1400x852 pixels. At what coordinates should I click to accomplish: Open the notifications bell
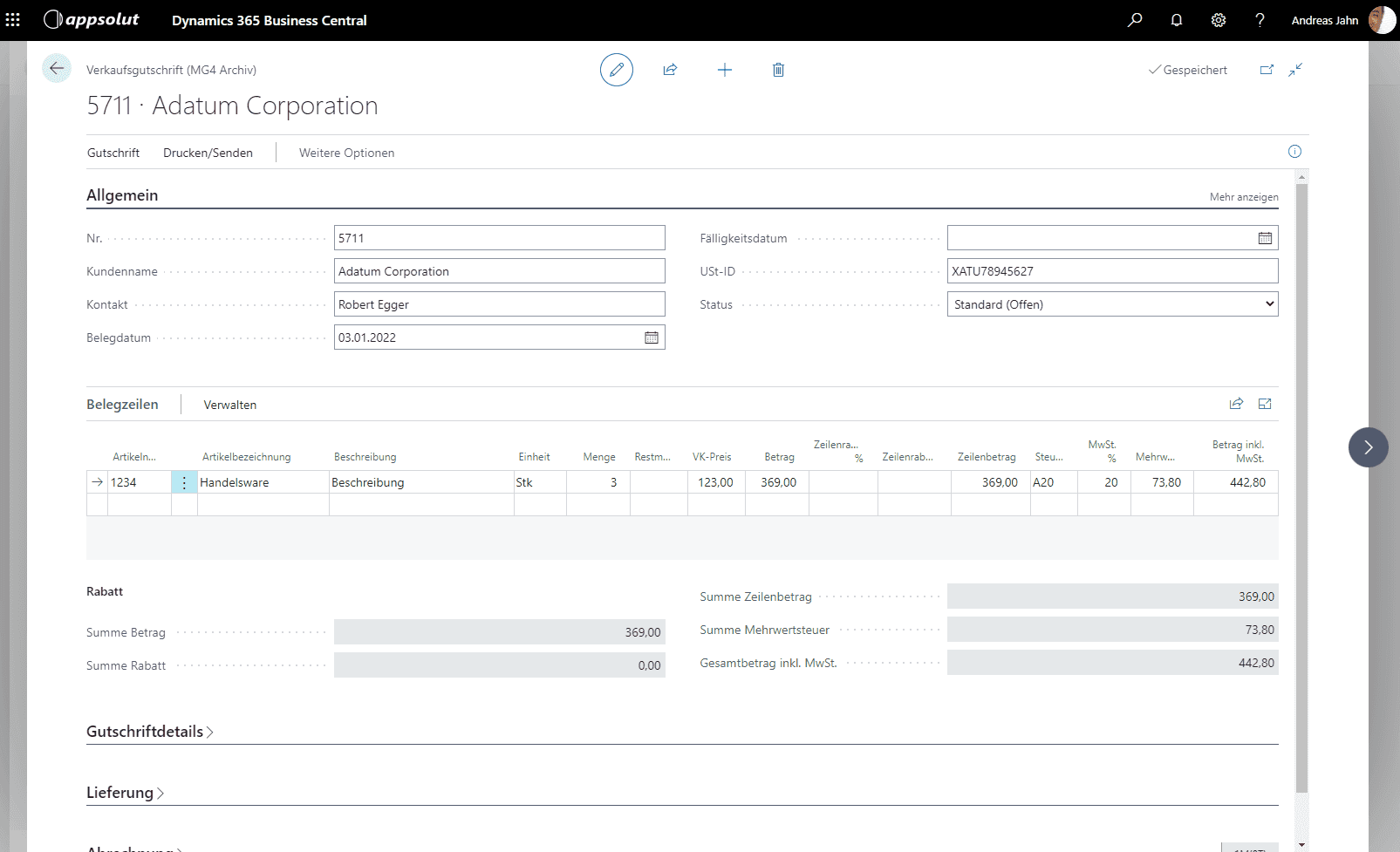1177,20
